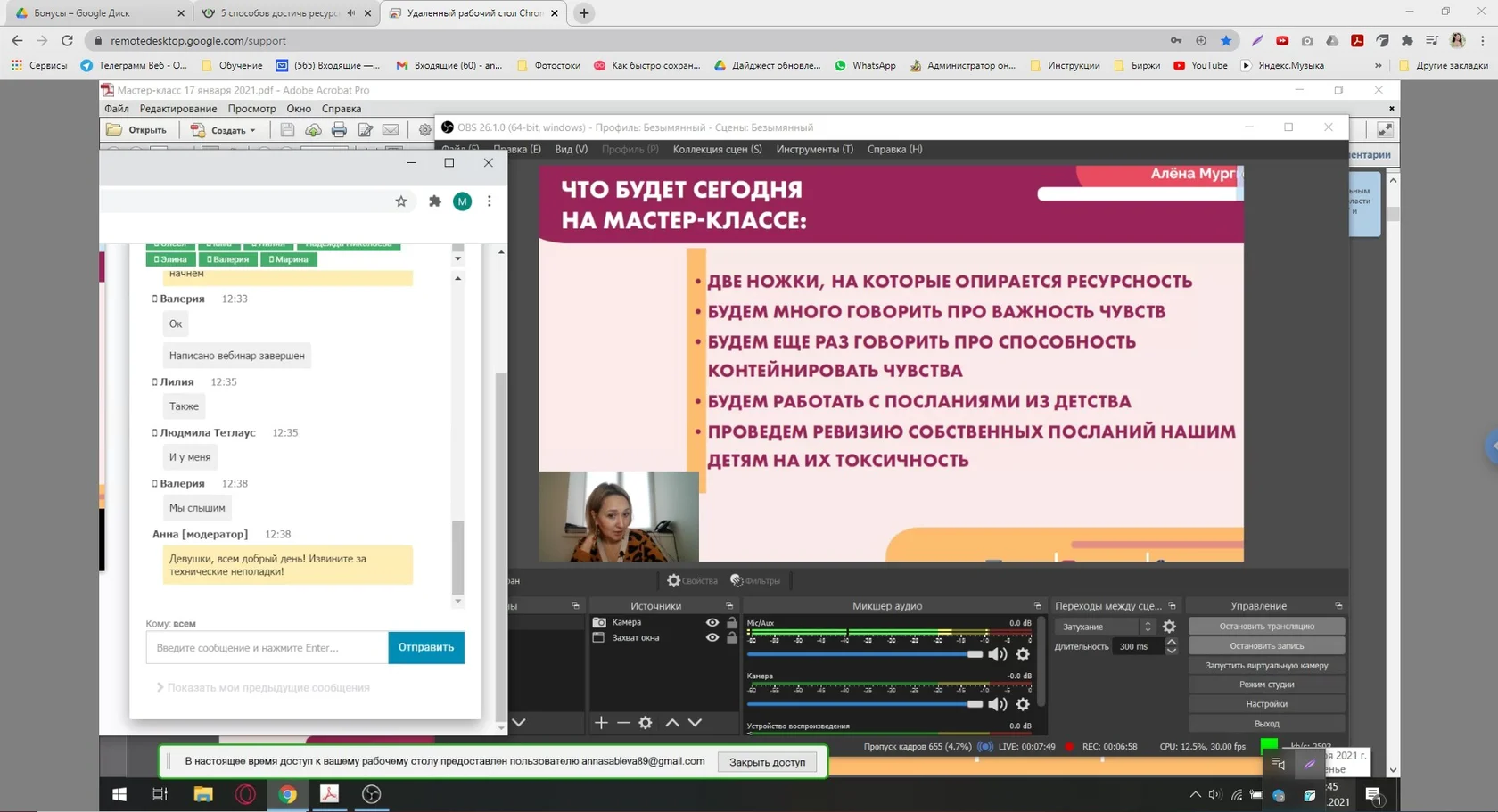
Task: Mute the Mic/Aux speaker icon
Action: click(x=997, y=654)
